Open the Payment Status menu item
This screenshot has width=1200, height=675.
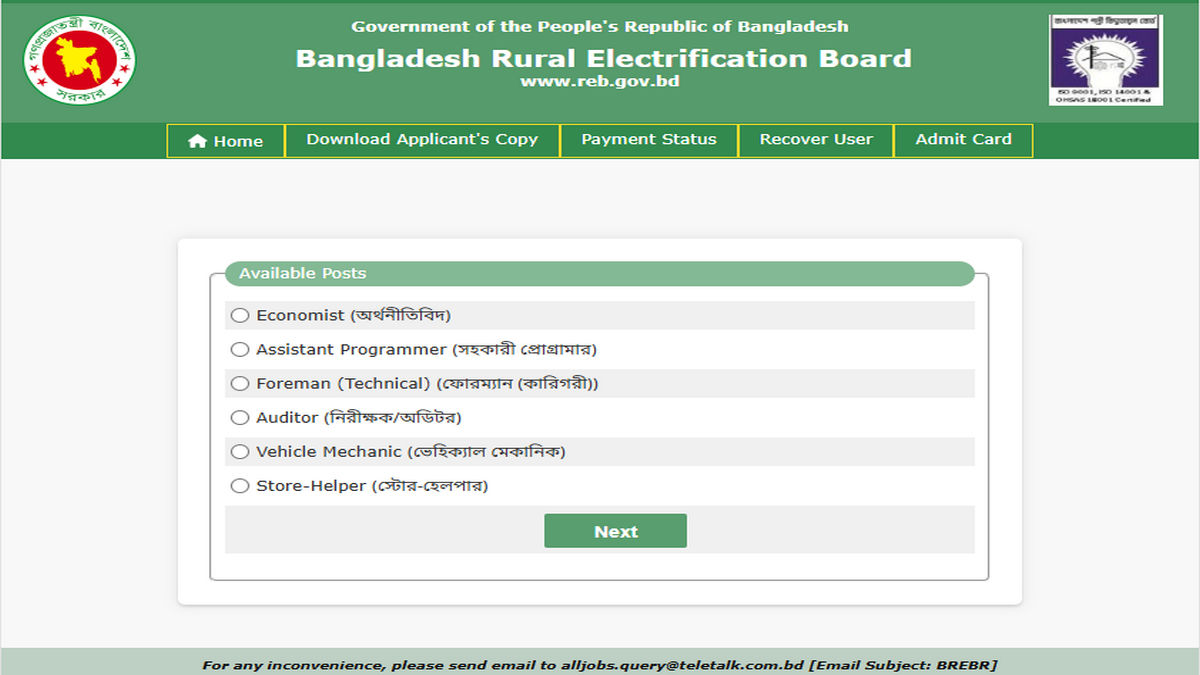[649, 140]
